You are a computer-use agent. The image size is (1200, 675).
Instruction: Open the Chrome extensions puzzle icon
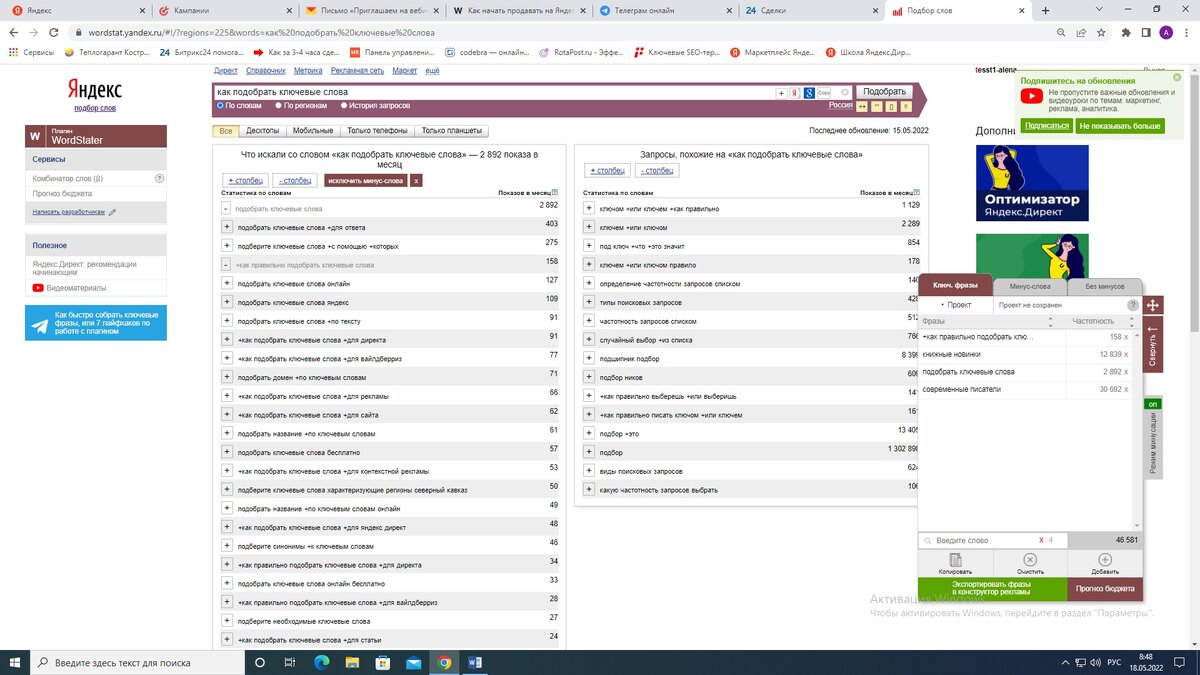tap(1126, 33)
